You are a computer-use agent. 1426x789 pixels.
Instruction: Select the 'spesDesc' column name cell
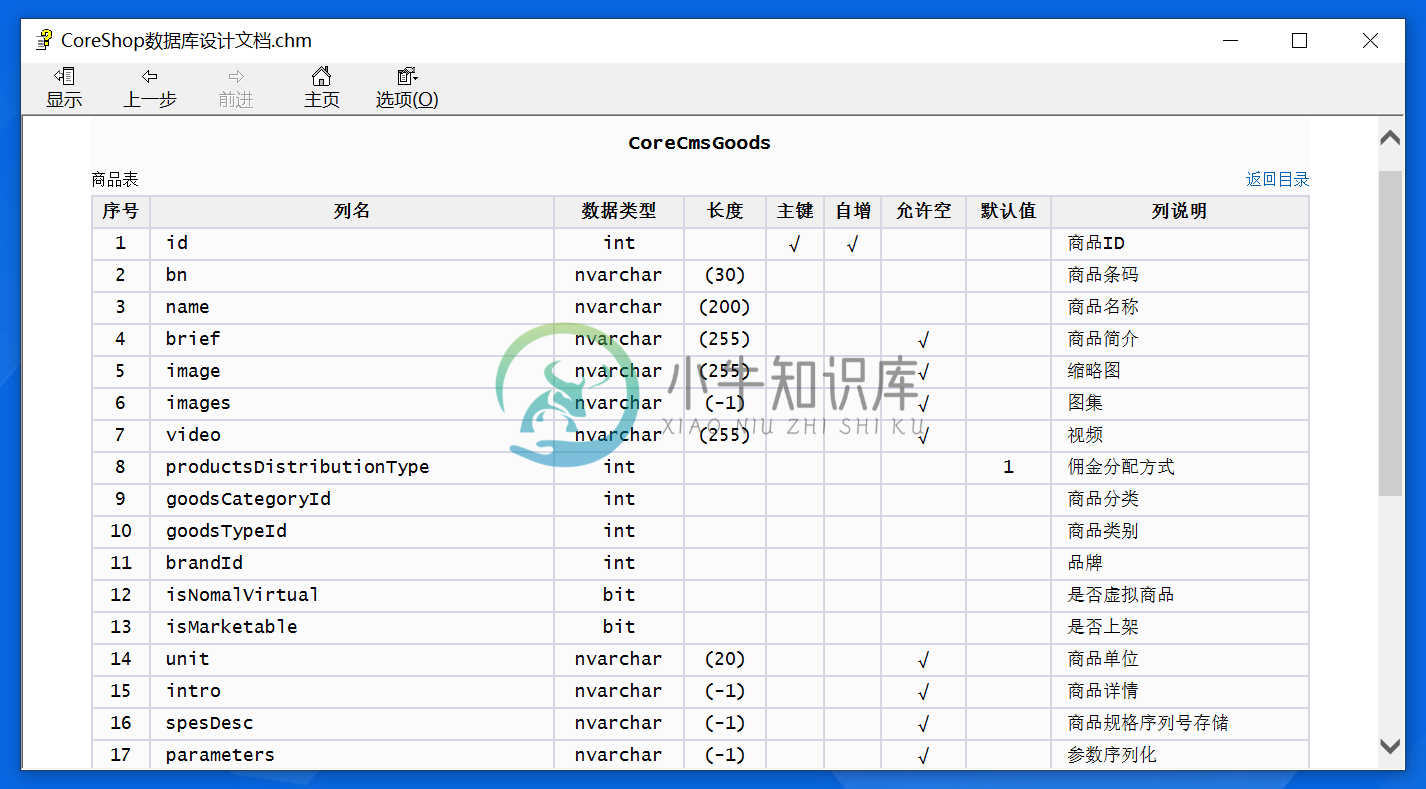(352, 723)
